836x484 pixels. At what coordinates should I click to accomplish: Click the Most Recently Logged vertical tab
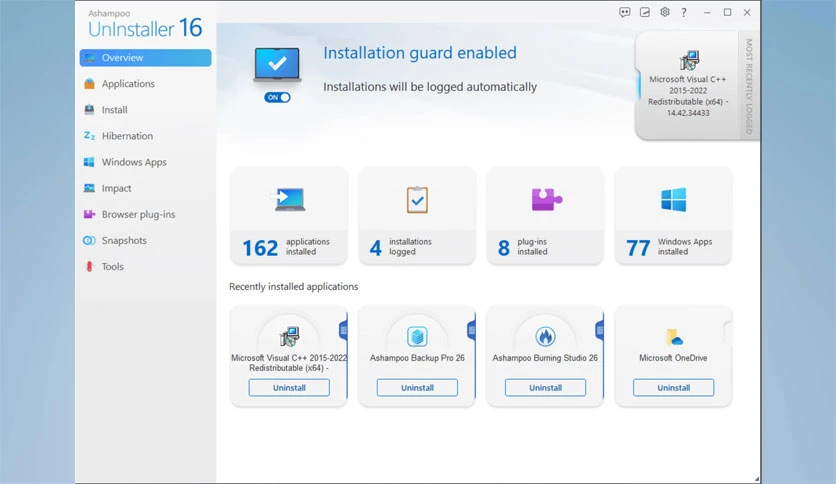pos(749,85)
